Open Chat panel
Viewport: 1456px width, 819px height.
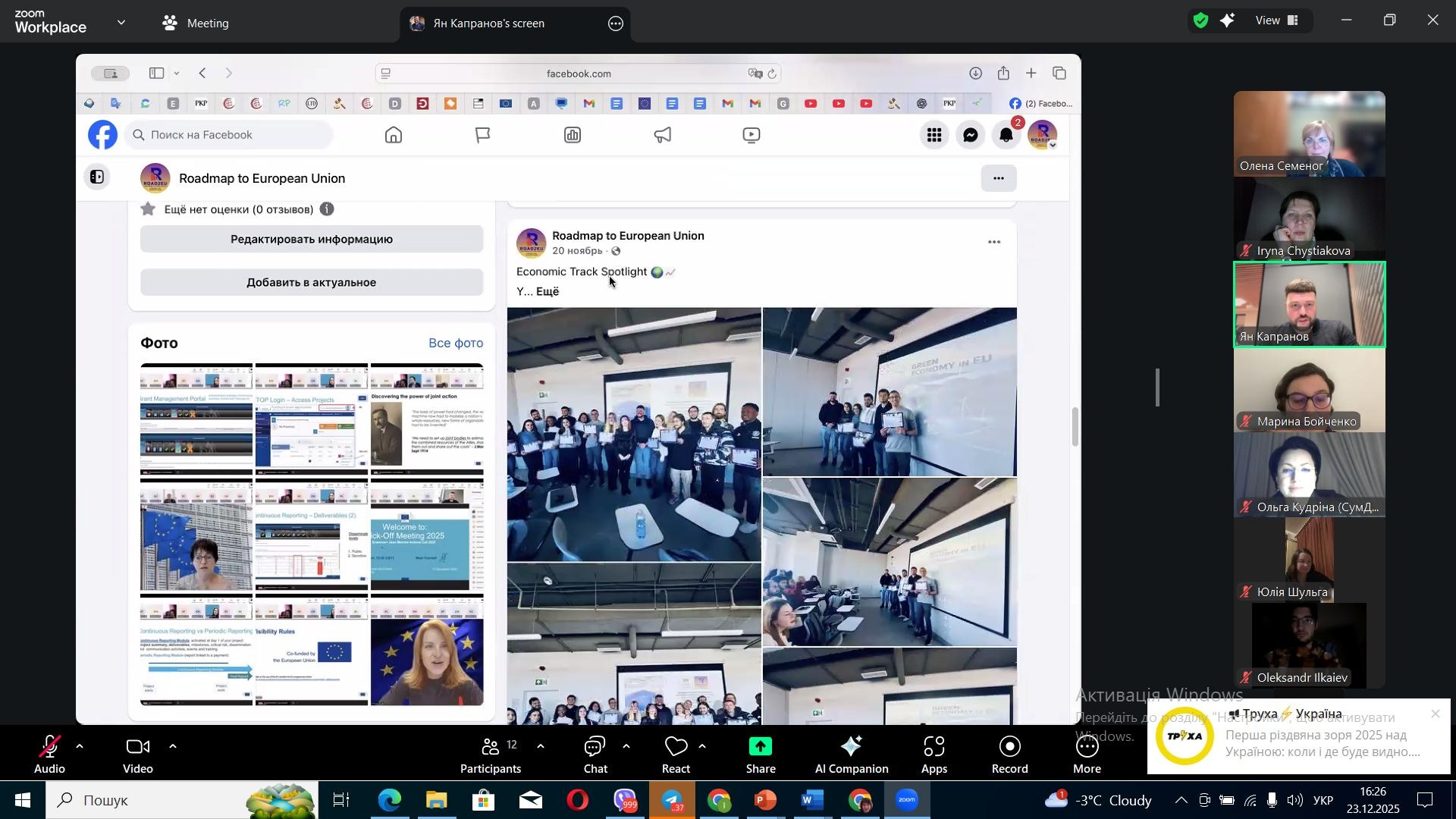595,754
